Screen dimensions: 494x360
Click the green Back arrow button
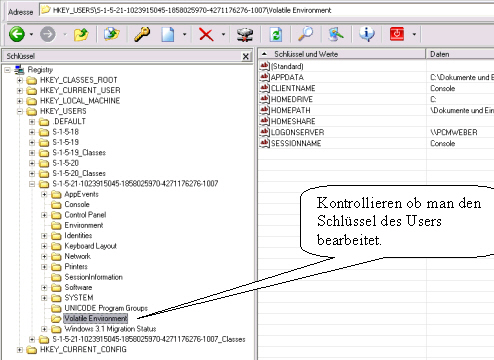click(17, 34)
